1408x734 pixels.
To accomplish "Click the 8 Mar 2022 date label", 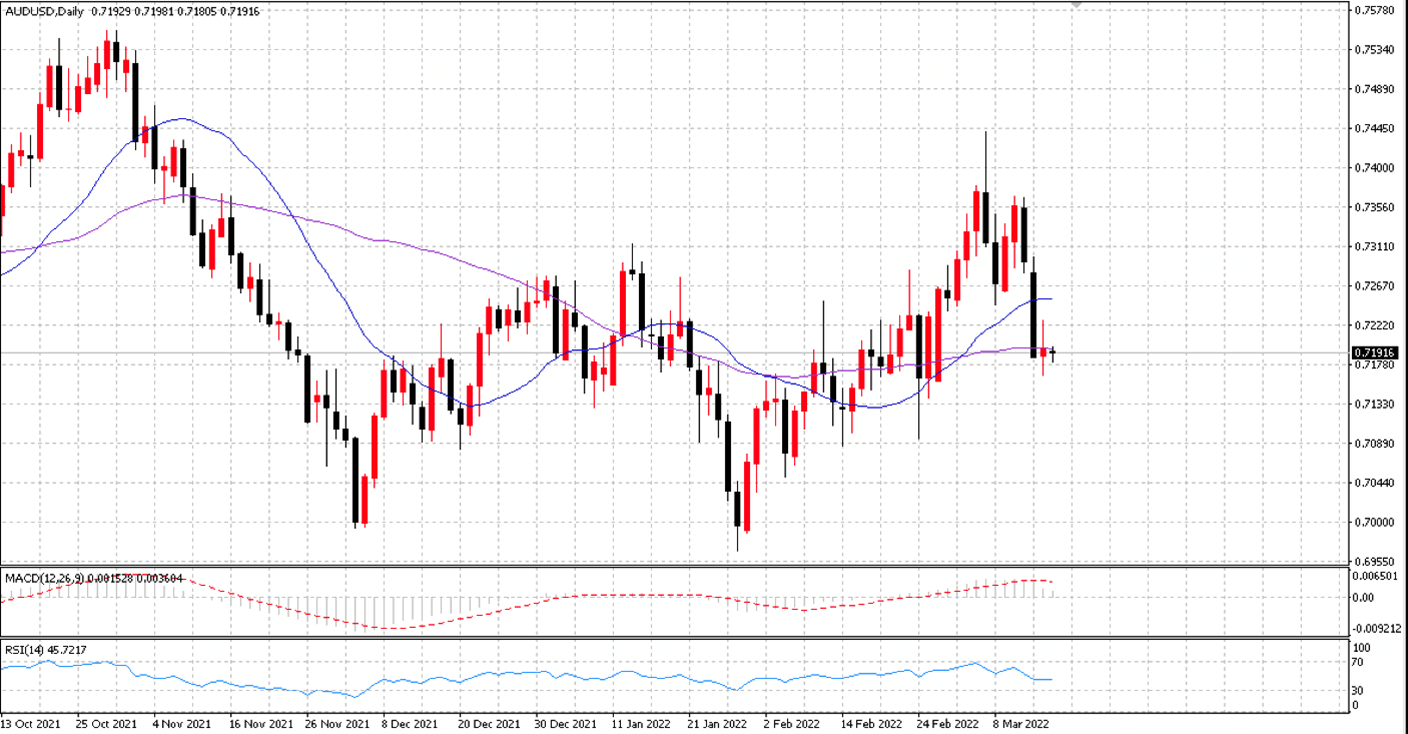I will point(1021,722).
